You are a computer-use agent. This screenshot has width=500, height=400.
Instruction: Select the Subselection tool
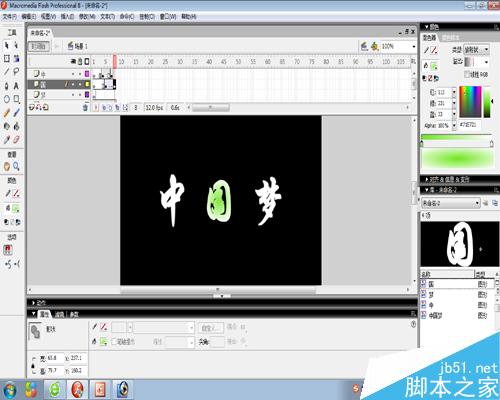tap(16, 45)
